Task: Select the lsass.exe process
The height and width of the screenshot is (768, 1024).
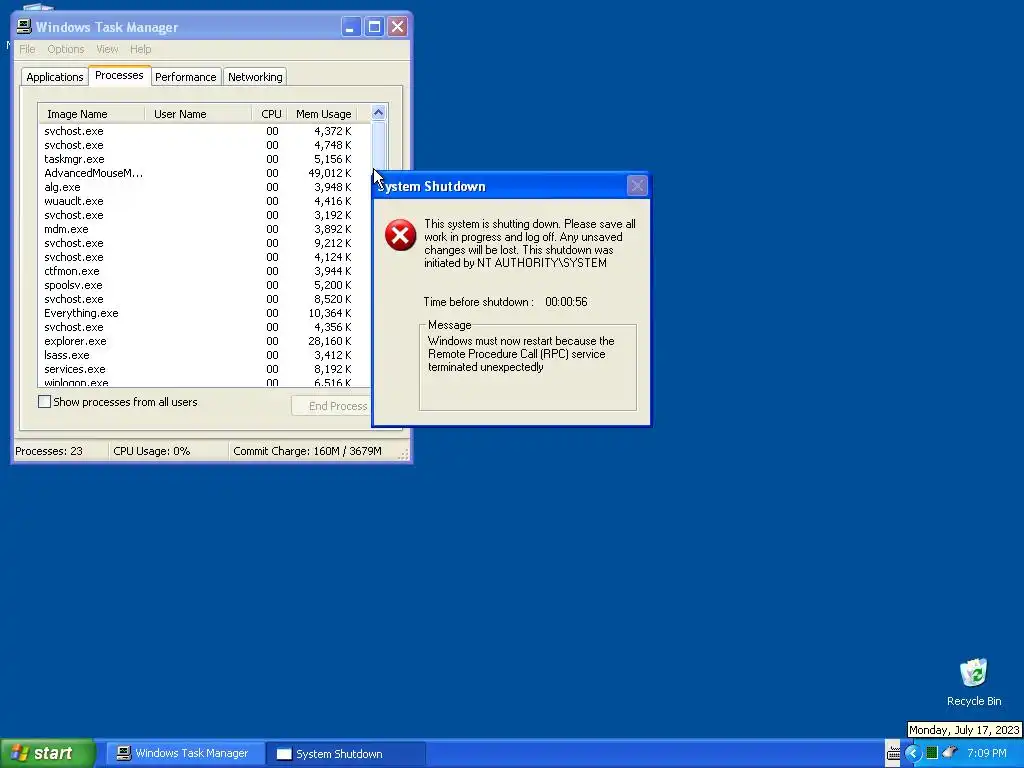Action: point(204,355)
